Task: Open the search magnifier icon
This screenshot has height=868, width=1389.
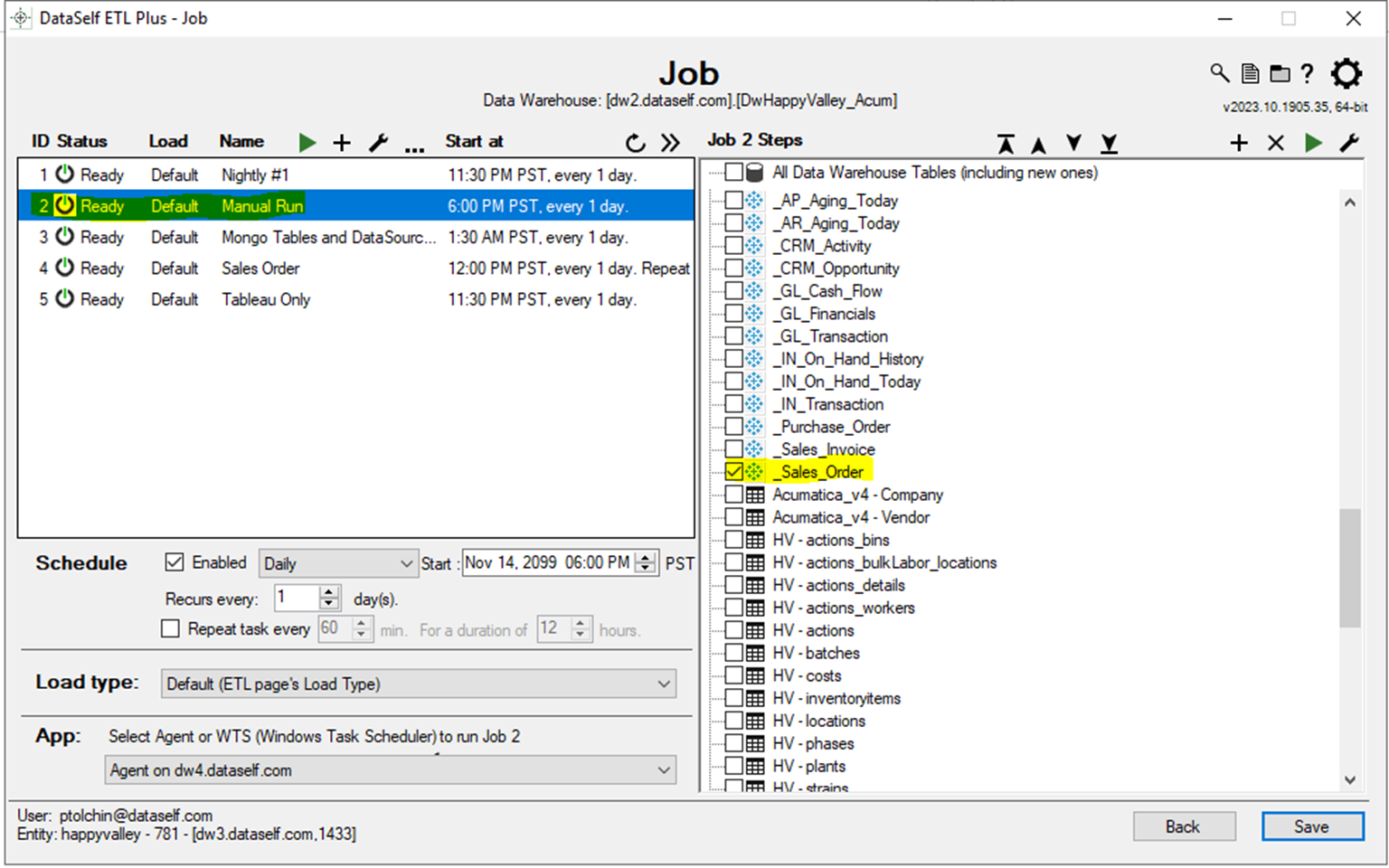Action: 1220,73
